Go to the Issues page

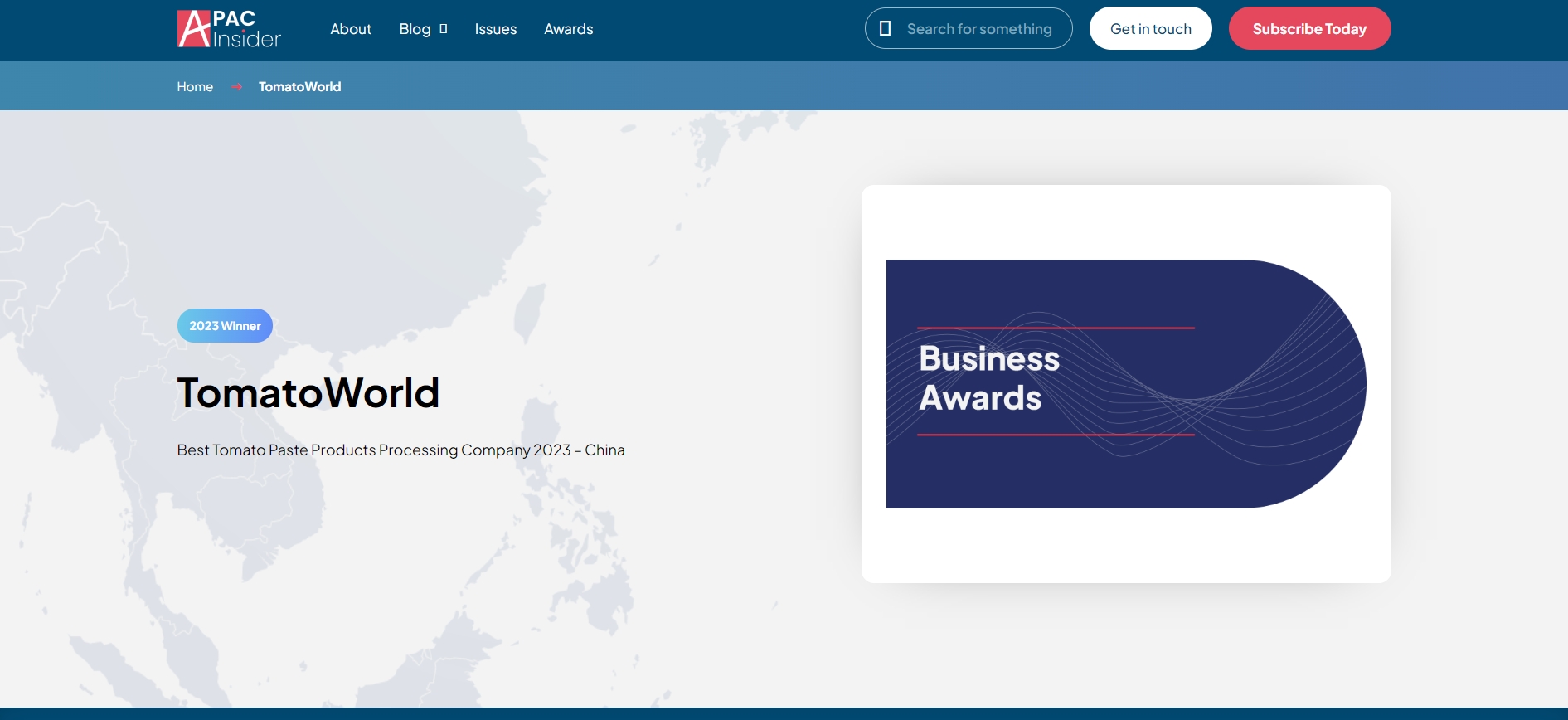click(x=496, y=29)
